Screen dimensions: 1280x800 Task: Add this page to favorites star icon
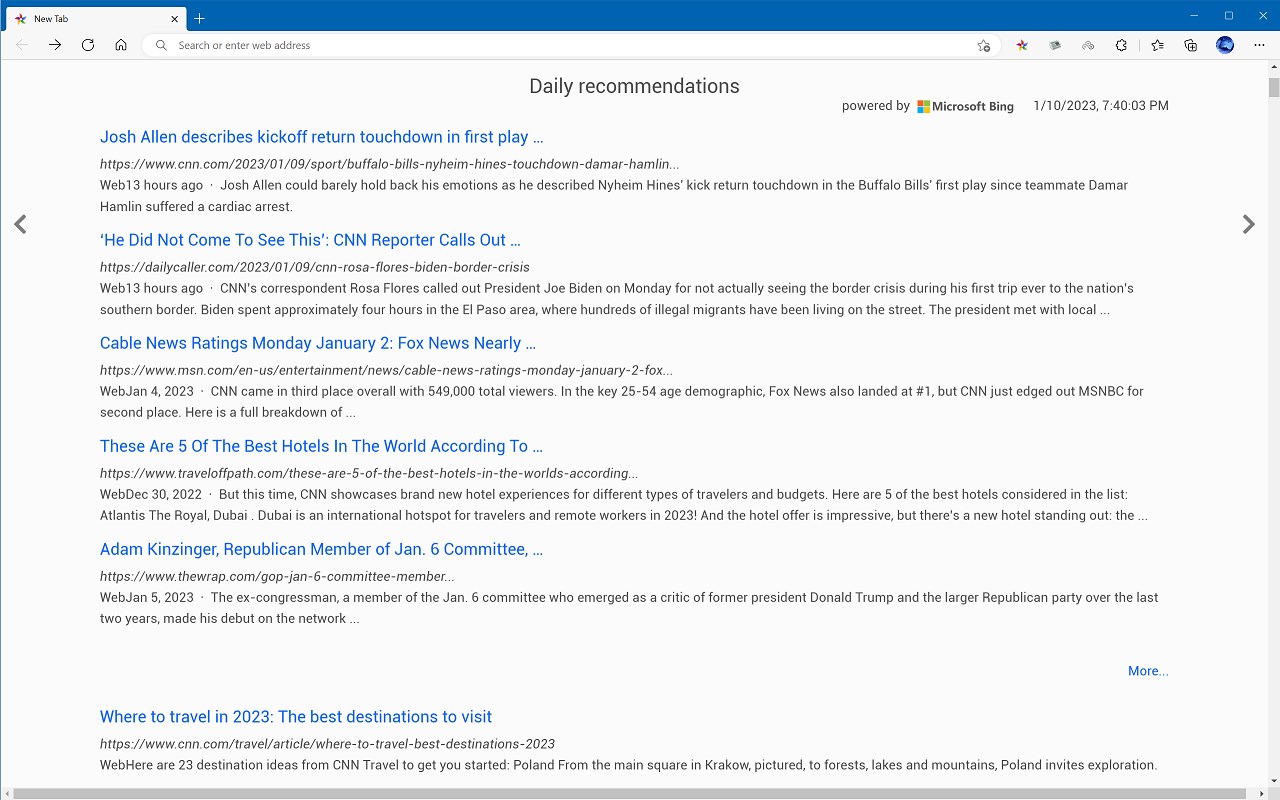pyautogui.click(x=984, y=45)
